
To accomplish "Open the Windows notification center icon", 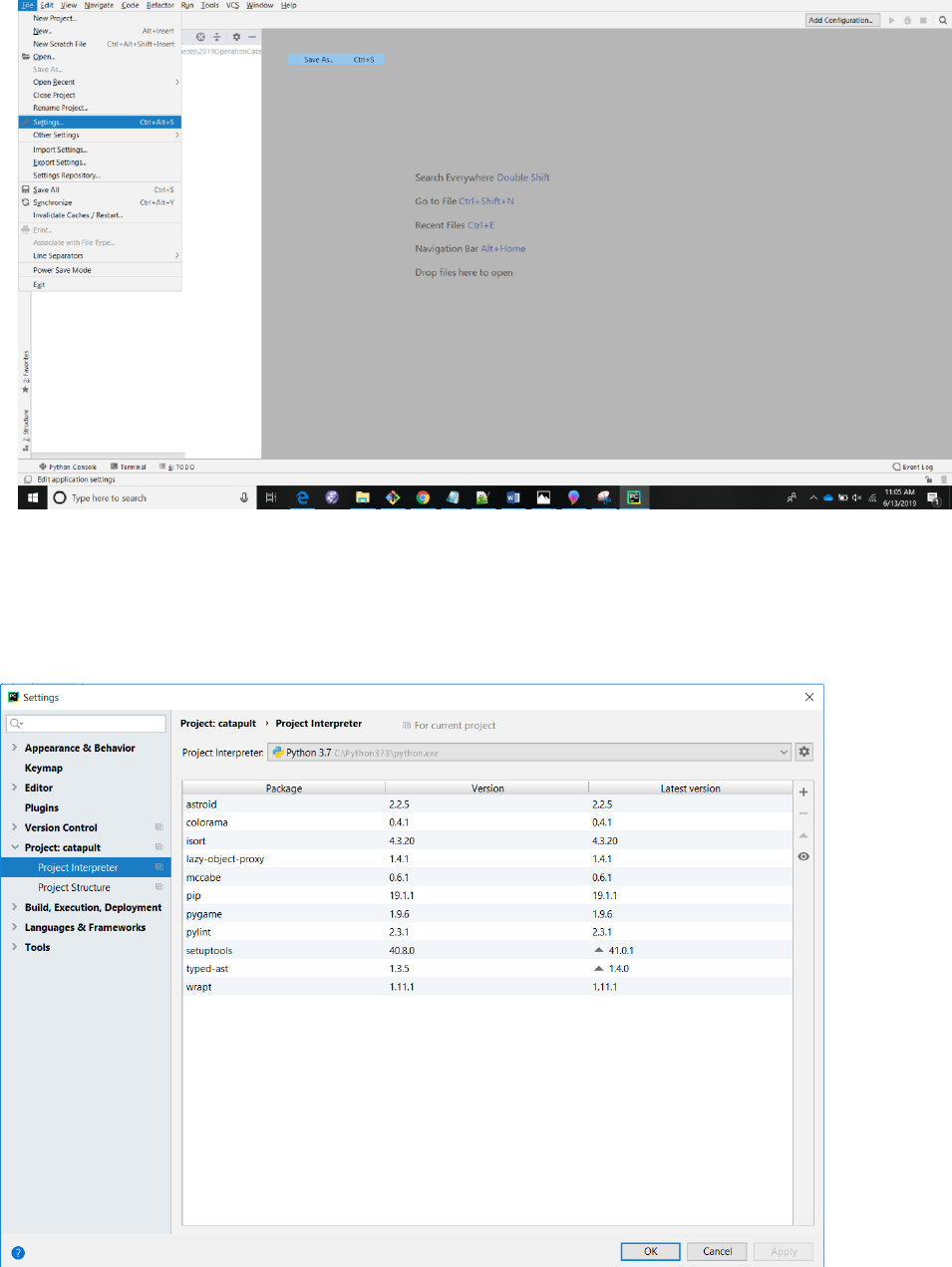I will (x=933, y=497).
